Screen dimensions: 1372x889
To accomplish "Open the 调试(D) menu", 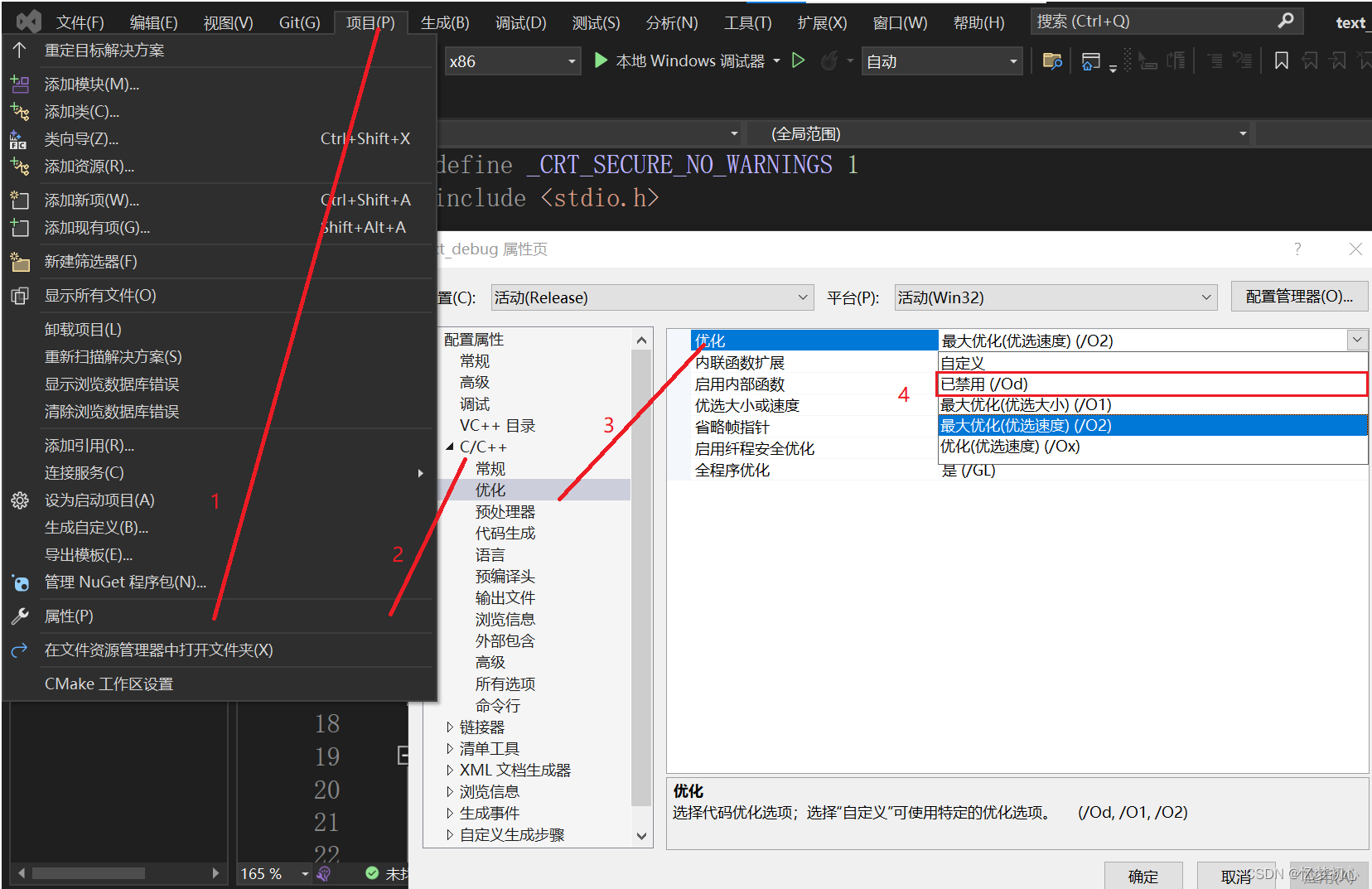I will pyautogui.click(x=521, y=22).
